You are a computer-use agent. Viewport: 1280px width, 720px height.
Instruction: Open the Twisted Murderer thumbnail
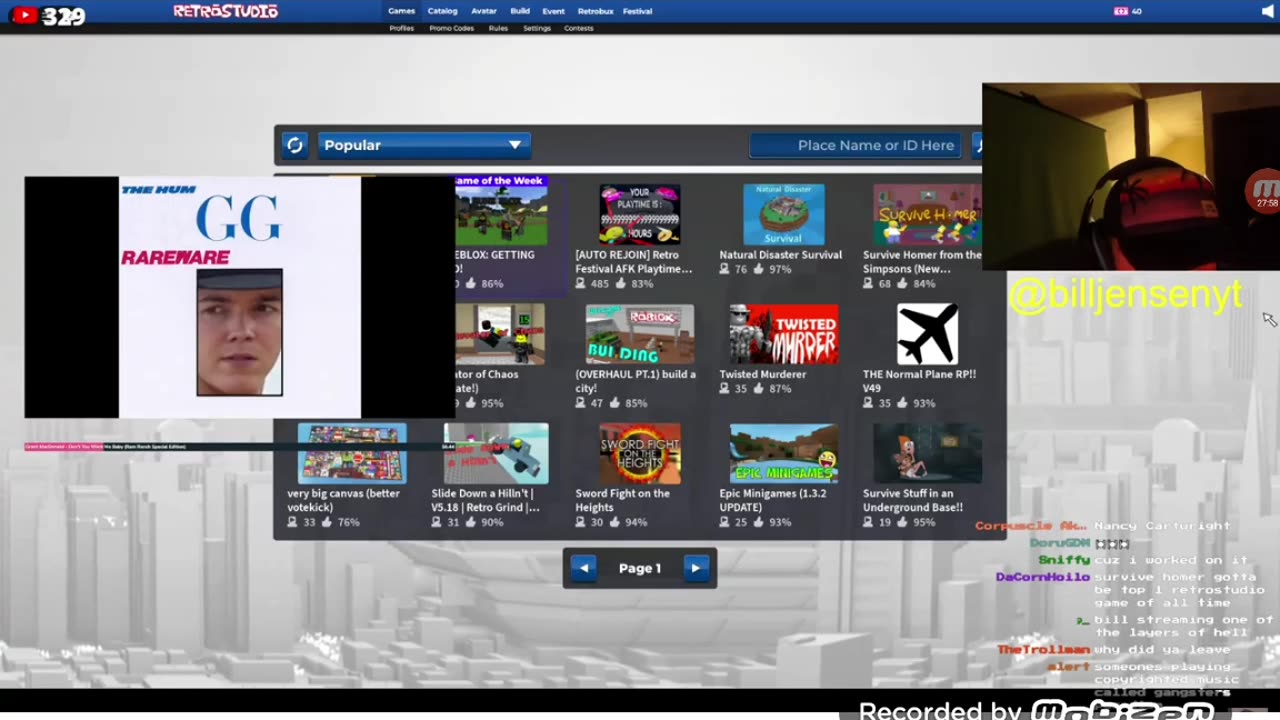(x=784, y=334)
